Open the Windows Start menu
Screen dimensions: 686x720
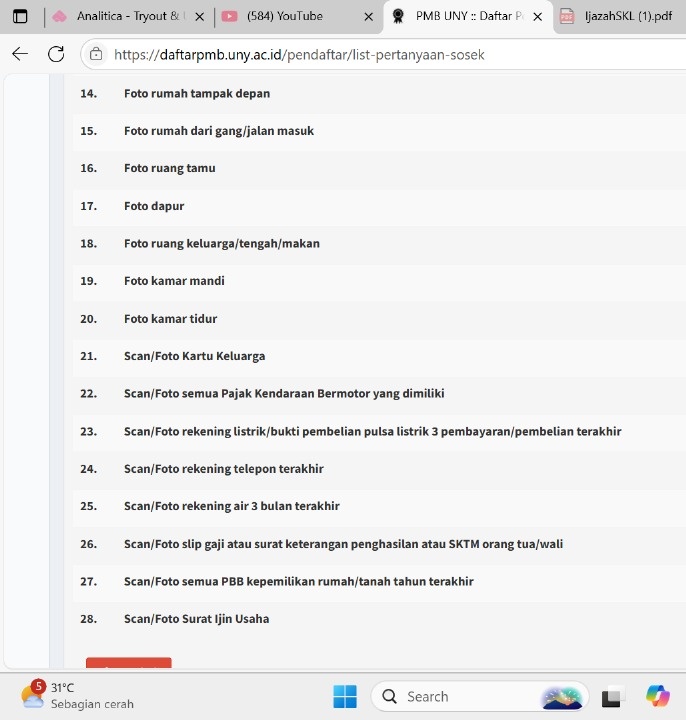345,696
